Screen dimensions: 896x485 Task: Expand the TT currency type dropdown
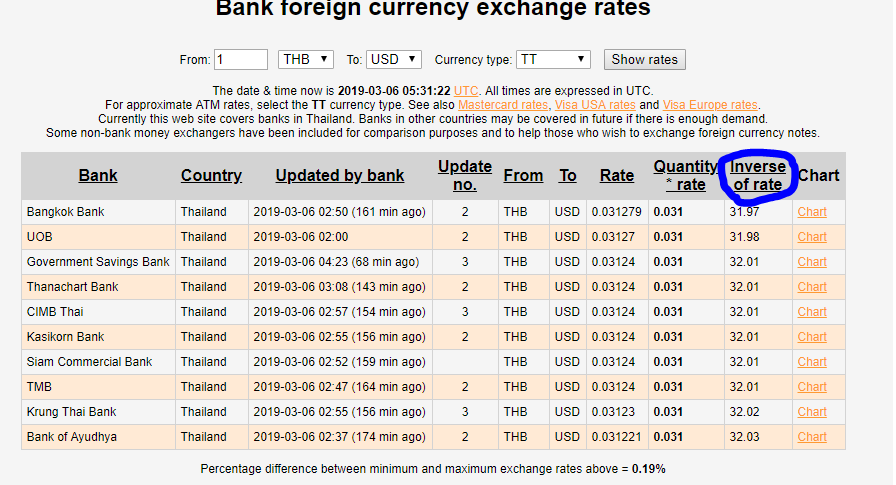point(553,59)
